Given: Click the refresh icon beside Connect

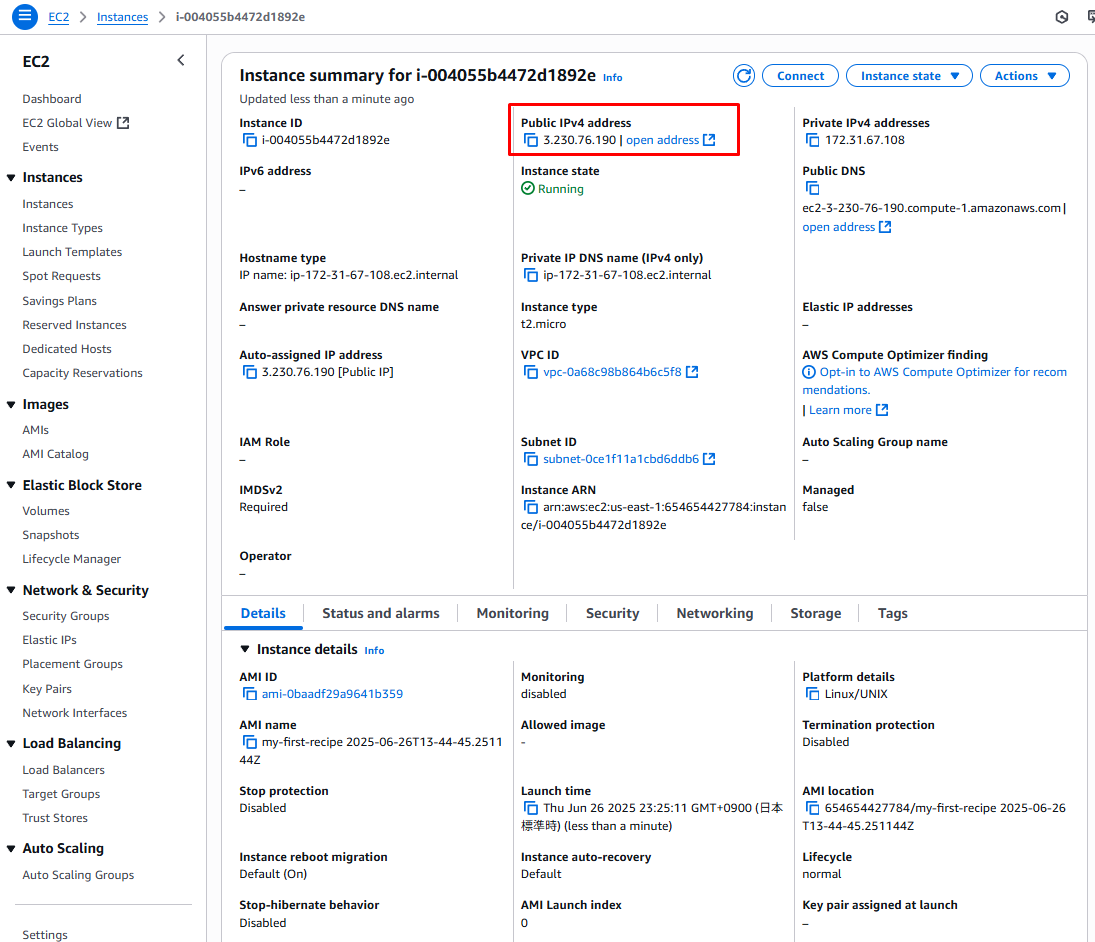Looking at the screenshot, I should (x=744, y=76).
